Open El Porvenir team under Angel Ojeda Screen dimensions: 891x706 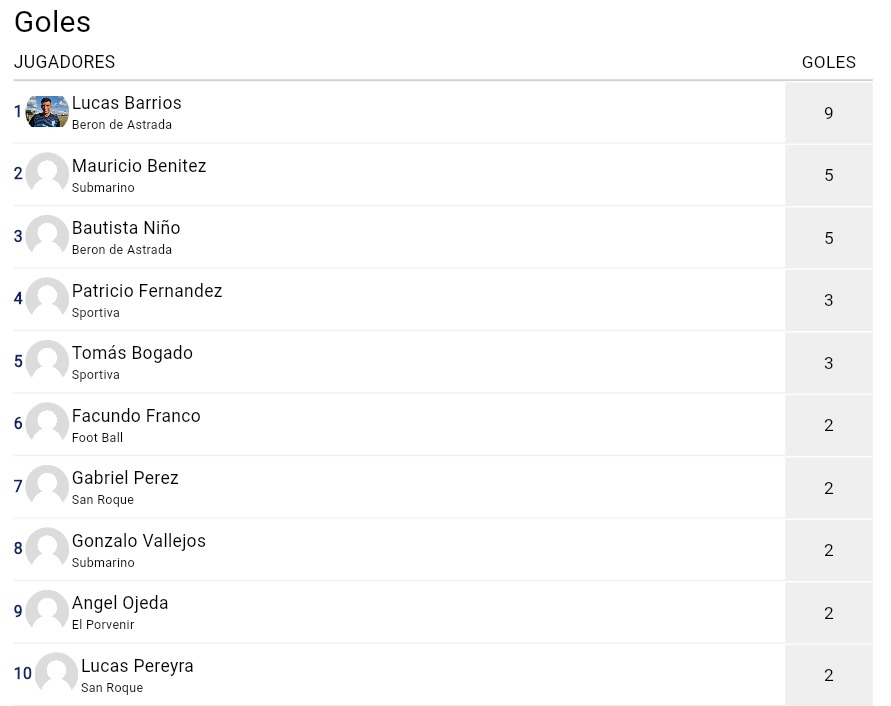(103, 625)
